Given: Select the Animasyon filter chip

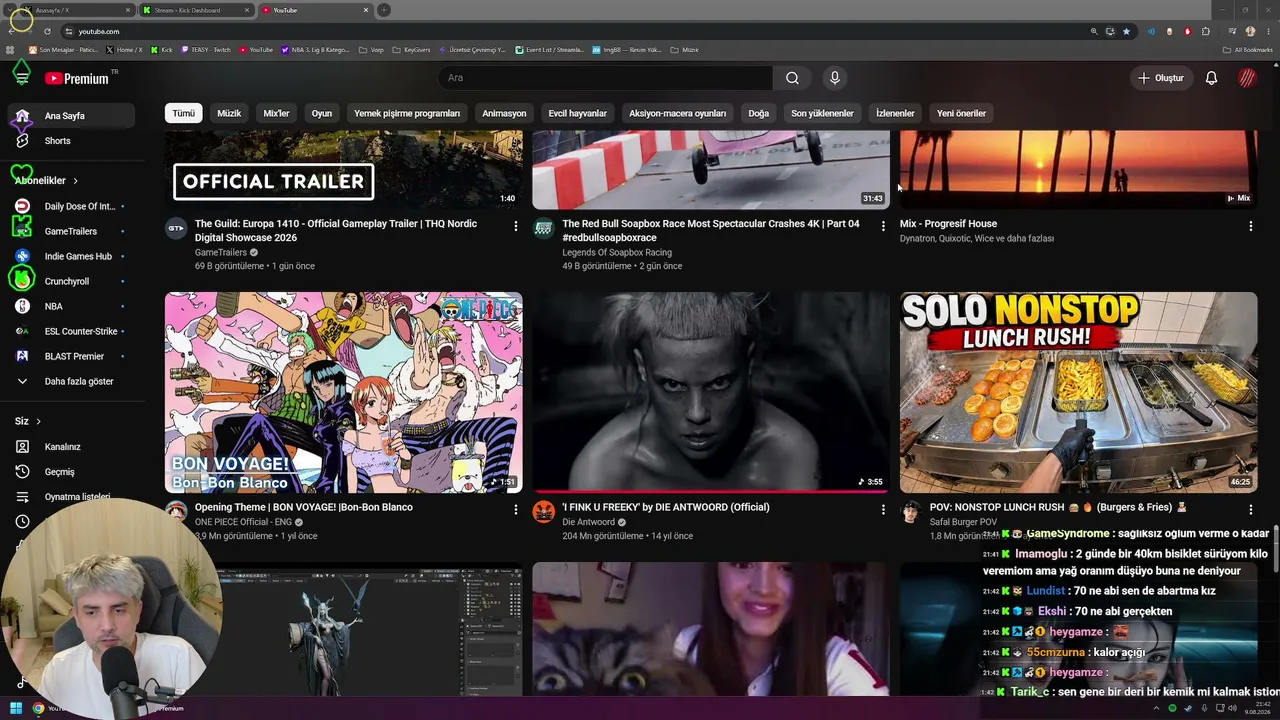Looking at the screenshot, I should pyautogui.click(x=504, y=113).
